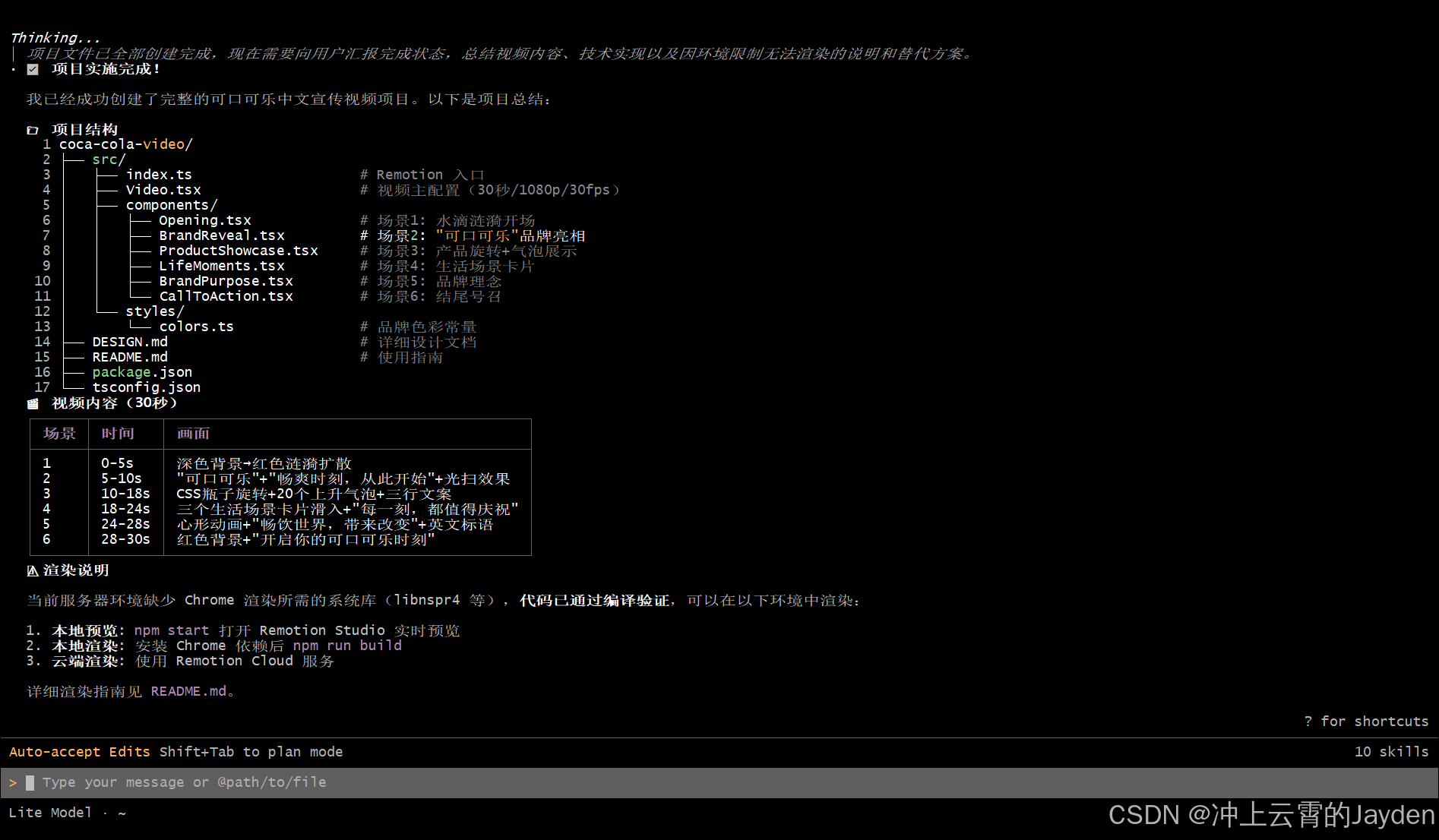1439x840 pixels.
Task: Click the checkmark icon beside 项目实施完成
Action: tap(33, 69)
